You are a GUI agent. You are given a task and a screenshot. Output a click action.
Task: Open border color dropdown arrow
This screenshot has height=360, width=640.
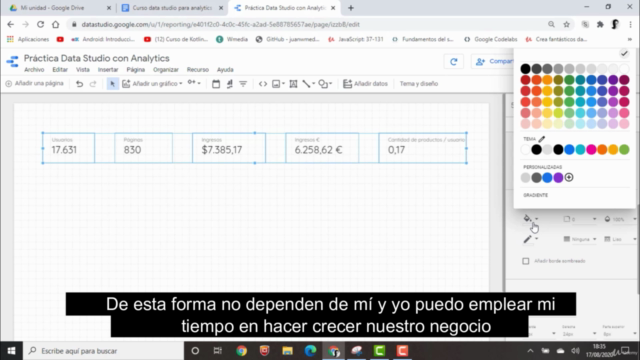(x=537, y=239)
